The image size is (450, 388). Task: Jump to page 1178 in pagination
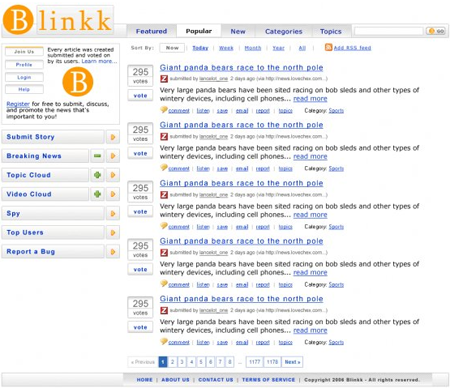click(272, 362)
